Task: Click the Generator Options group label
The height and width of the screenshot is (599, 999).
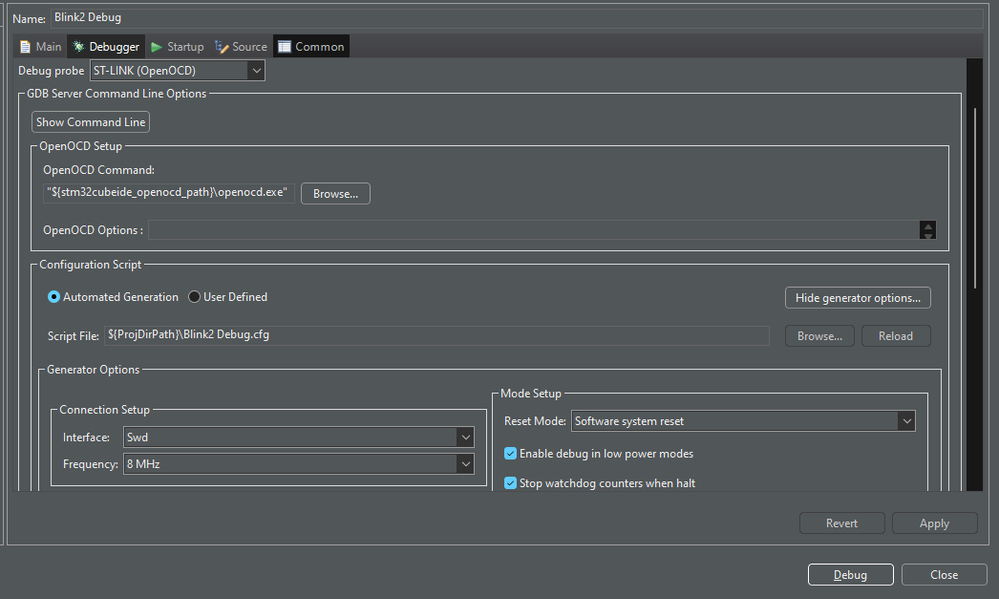Action: pyautogui.click(x=93, y=370)
